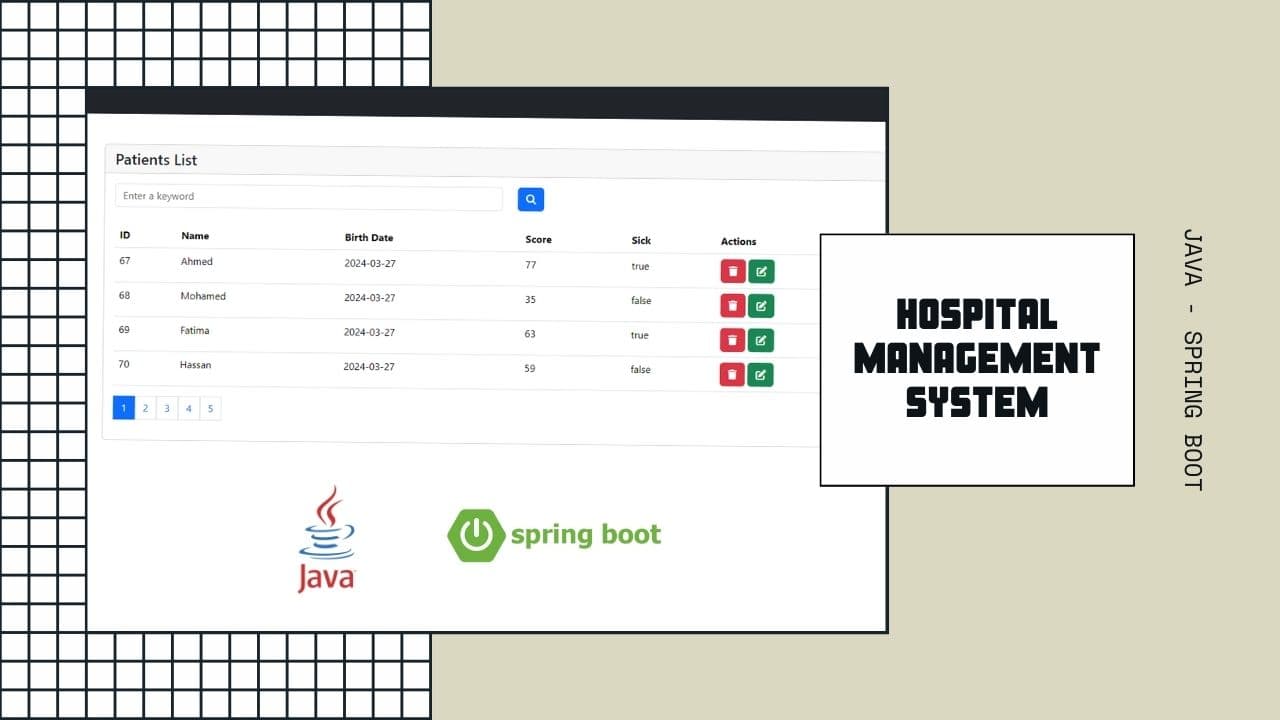Screen dimensions: 1280x720
Task: Delete patient Mohamed with the red trash icon
Action: point(733,306)
